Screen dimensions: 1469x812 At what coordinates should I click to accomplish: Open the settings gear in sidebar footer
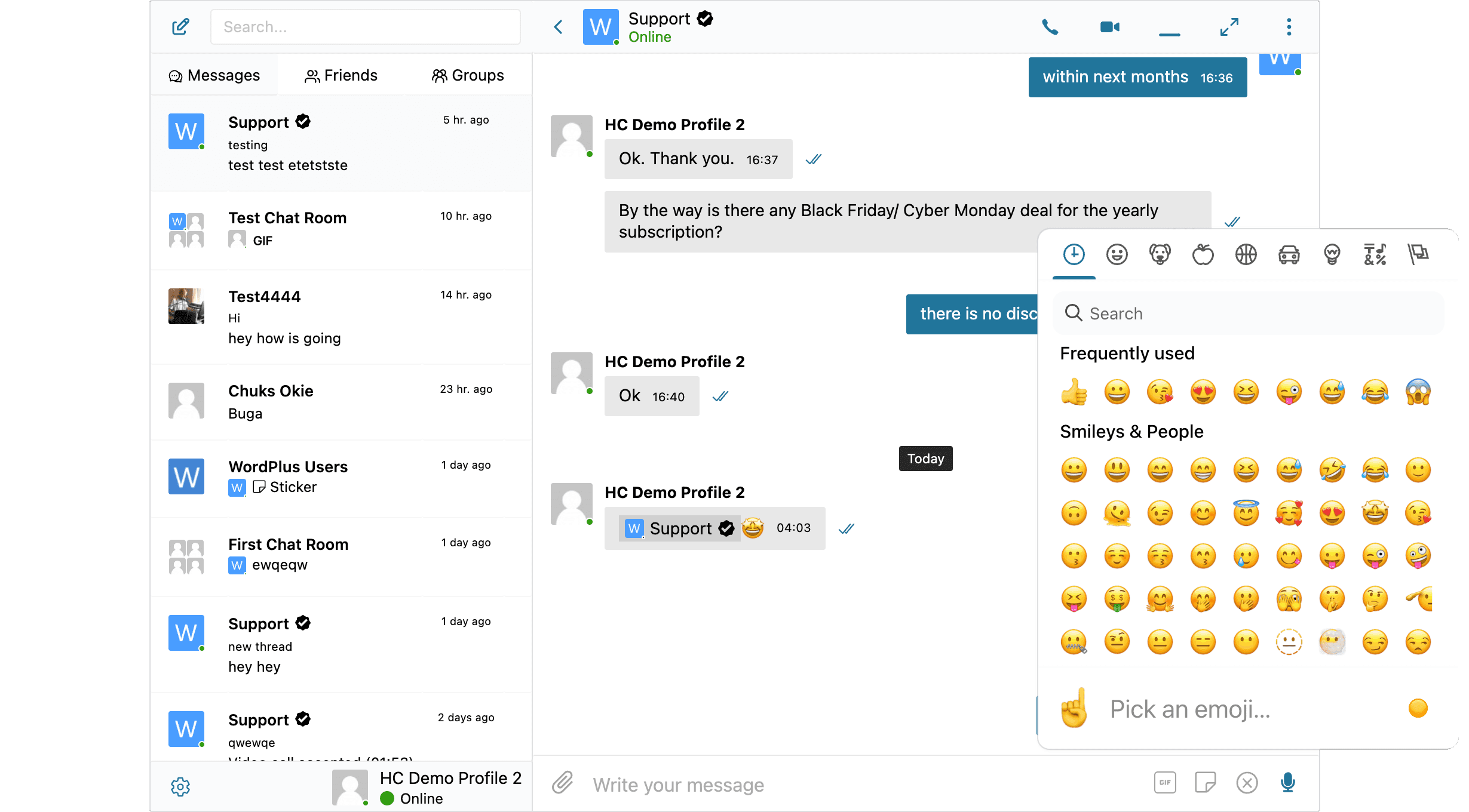tap(180, 786)
